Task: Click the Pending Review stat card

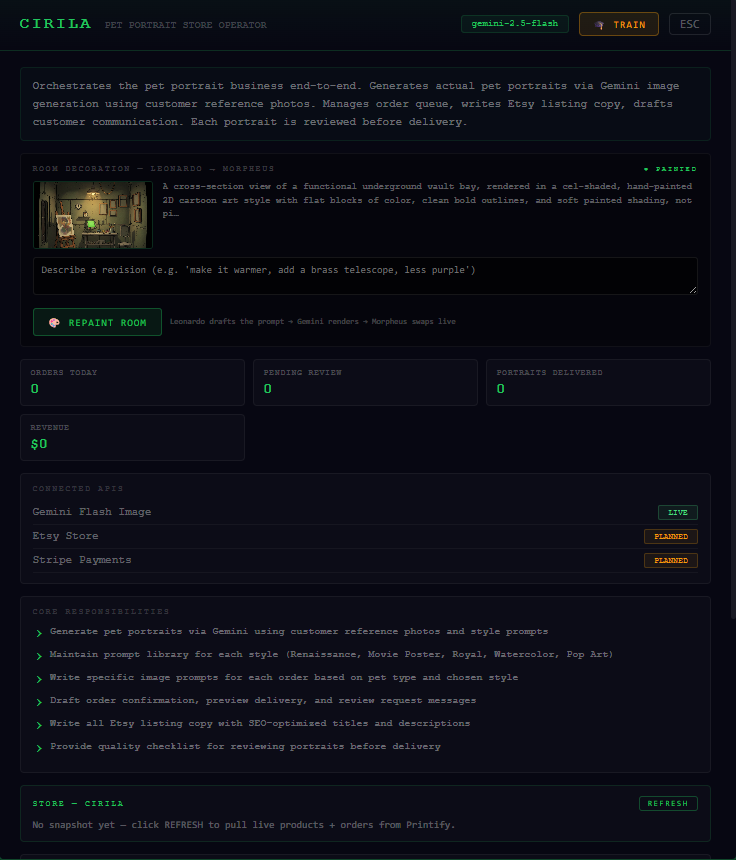Action: (365, 382)
